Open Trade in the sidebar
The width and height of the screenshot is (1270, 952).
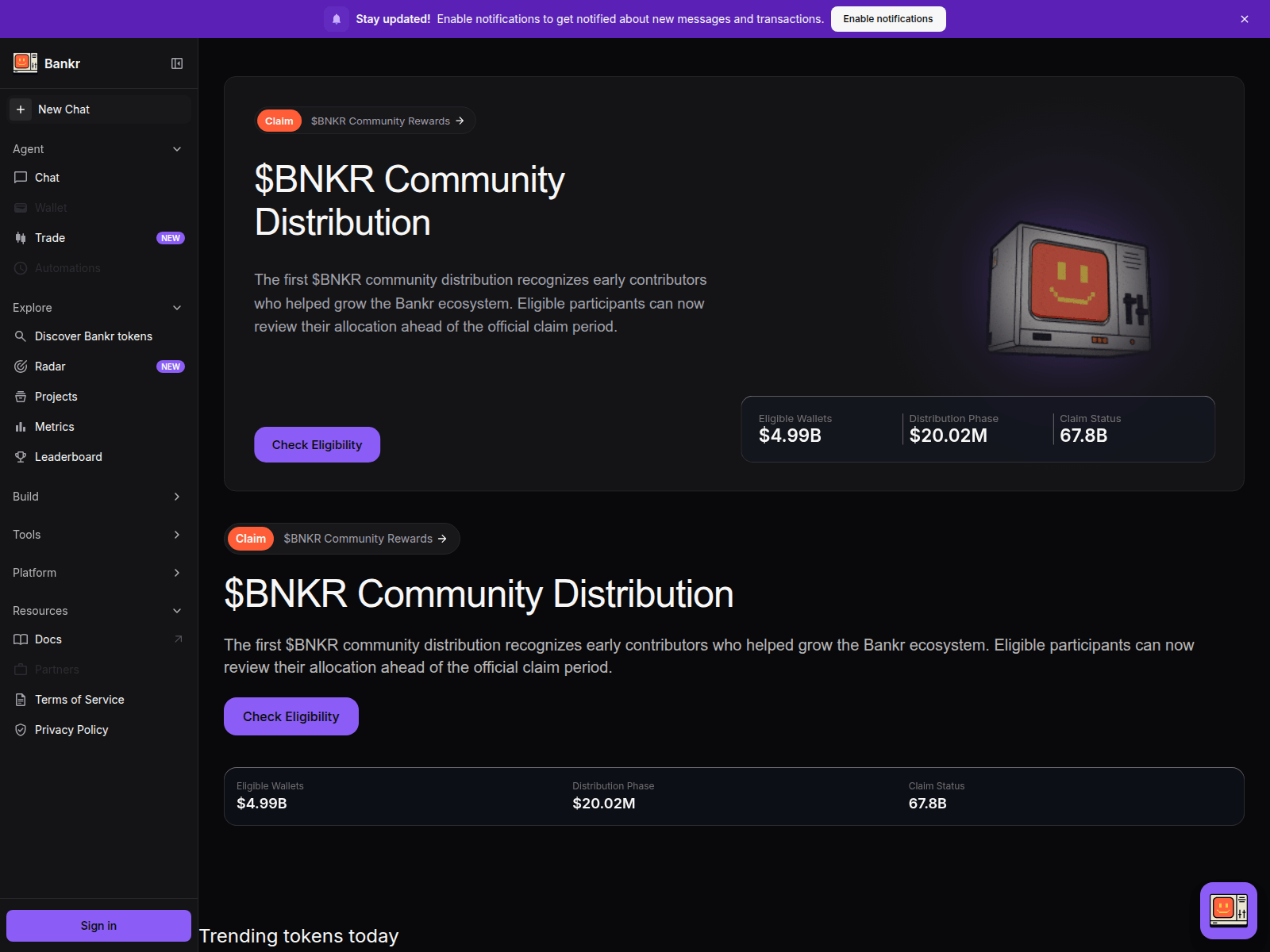98,238
